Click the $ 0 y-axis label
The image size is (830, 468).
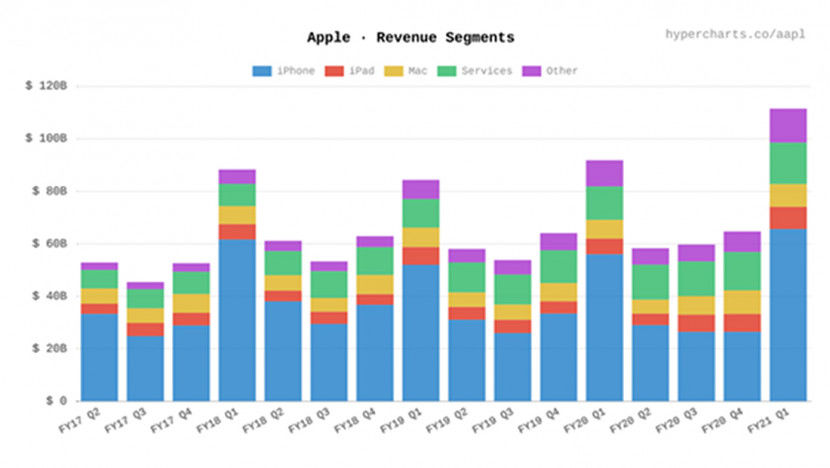tap(57, 401)
